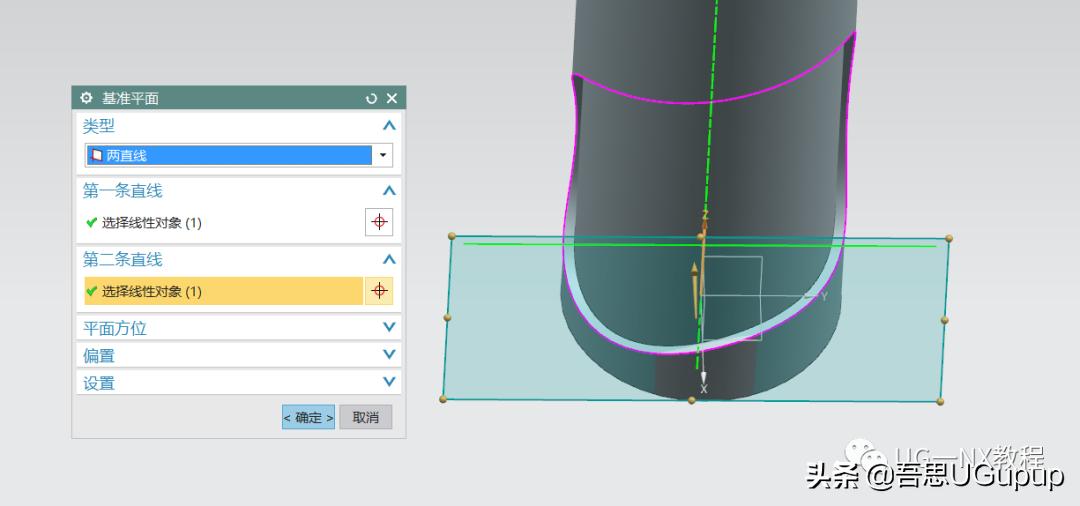
Task: Close the 基准平面 dialog
Action: tap(391, 98)
